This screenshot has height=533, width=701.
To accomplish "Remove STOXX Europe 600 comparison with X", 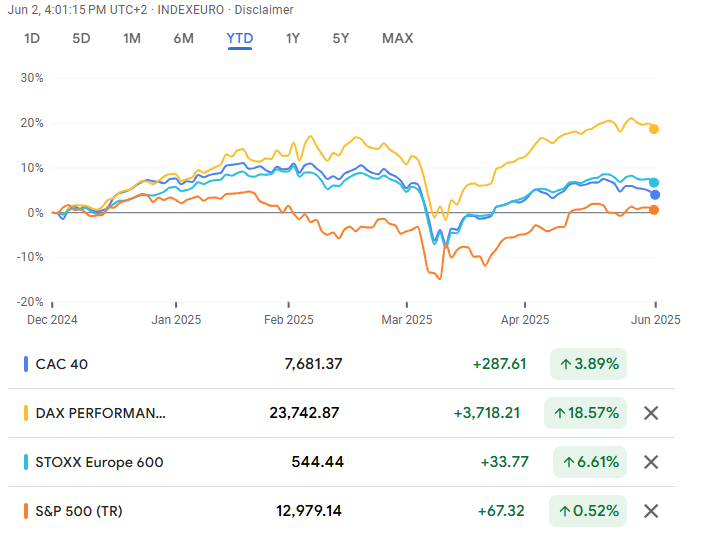I will (651, 462).
